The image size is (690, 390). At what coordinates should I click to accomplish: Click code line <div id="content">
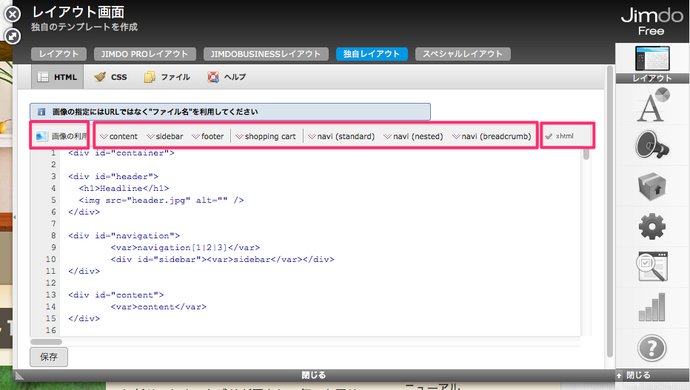point(116,295)
